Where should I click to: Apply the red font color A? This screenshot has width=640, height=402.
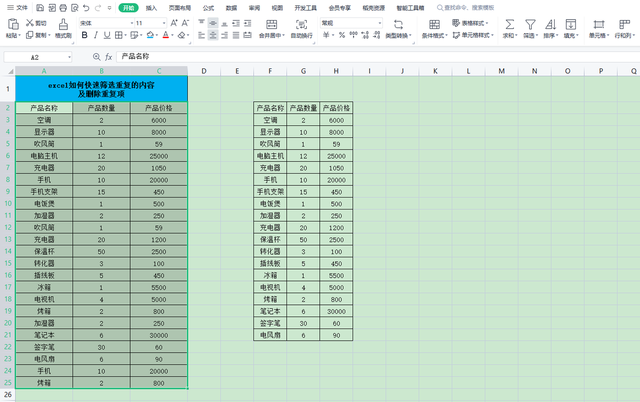[x=165, y=35]
